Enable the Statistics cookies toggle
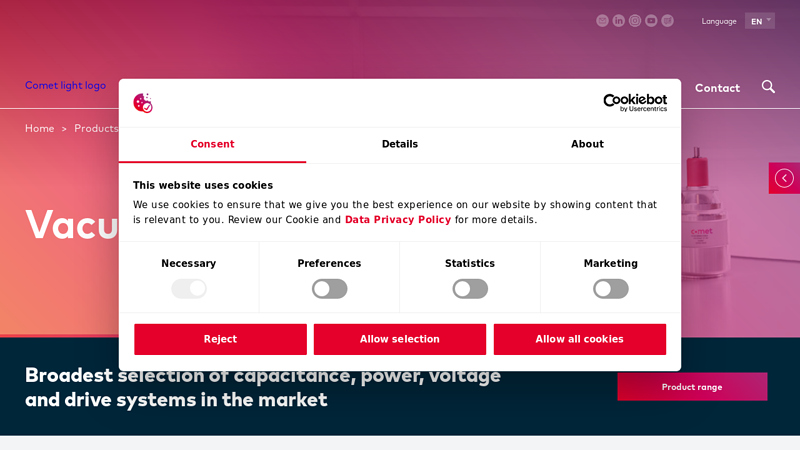Image resolution: width=800 pixels, height=450 pixels. tap(470, 289)
